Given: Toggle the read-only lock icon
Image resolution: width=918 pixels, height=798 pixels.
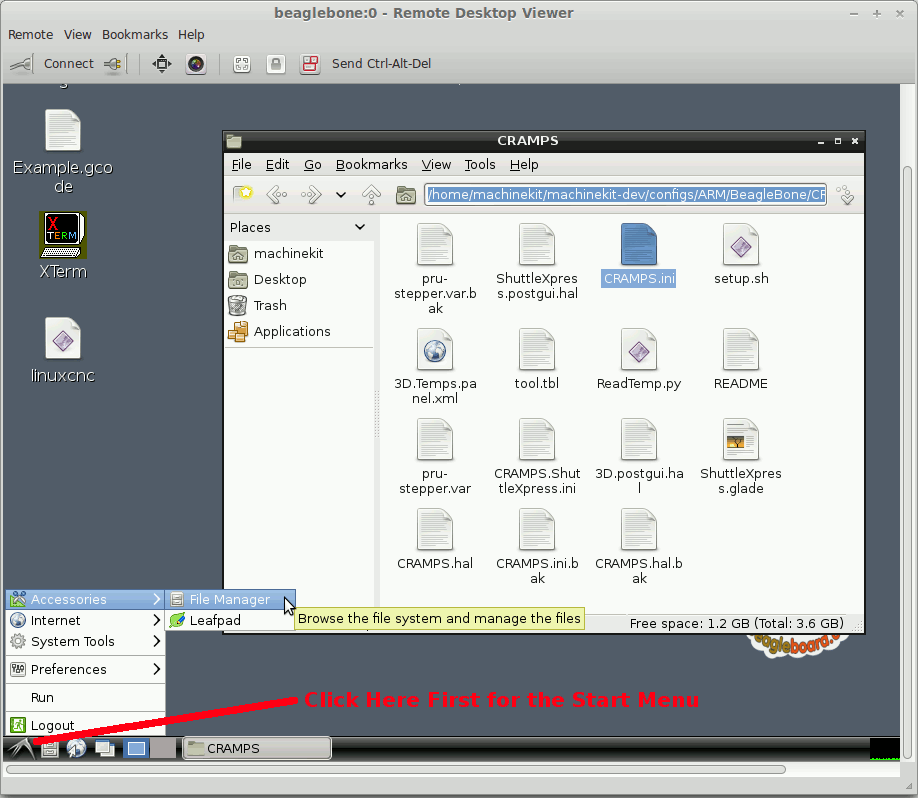Looking at the screenshot, I should click(276, 64).
